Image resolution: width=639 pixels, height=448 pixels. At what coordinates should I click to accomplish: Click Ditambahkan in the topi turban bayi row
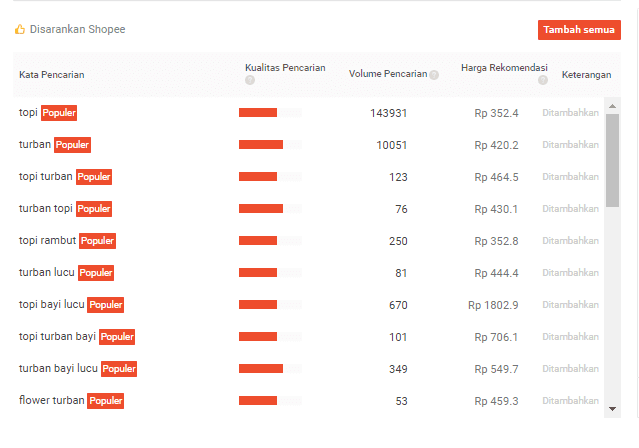pos(570,337)
